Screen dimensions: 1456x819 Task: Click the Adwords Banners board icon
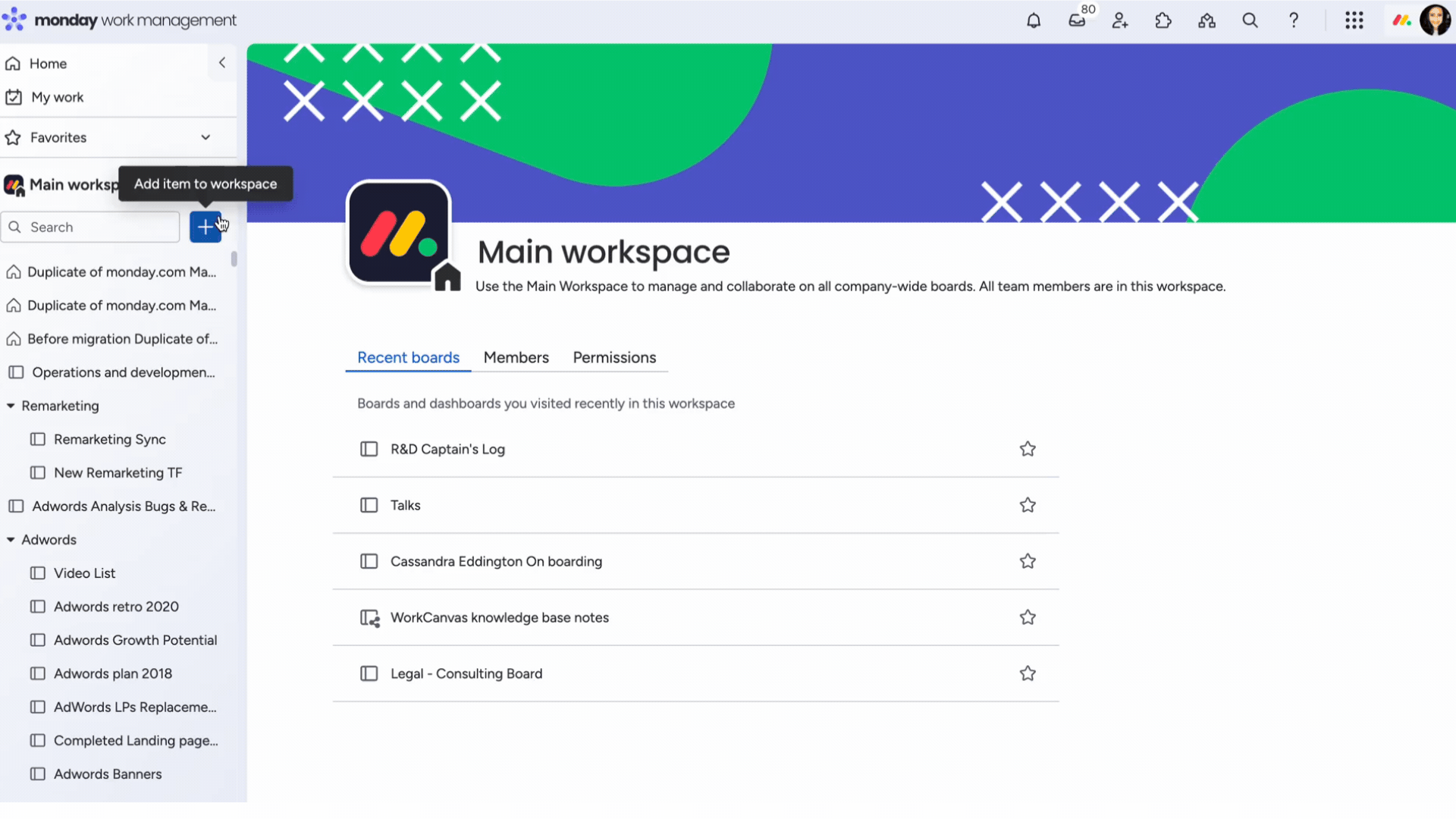coord(37,774)
